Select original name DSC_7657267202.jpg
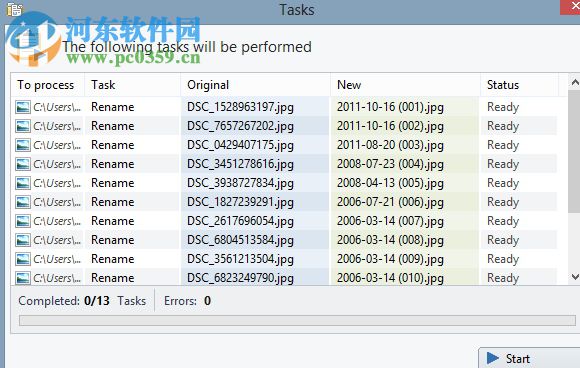Screen dimensions: 580x368 tap(240, 126)
